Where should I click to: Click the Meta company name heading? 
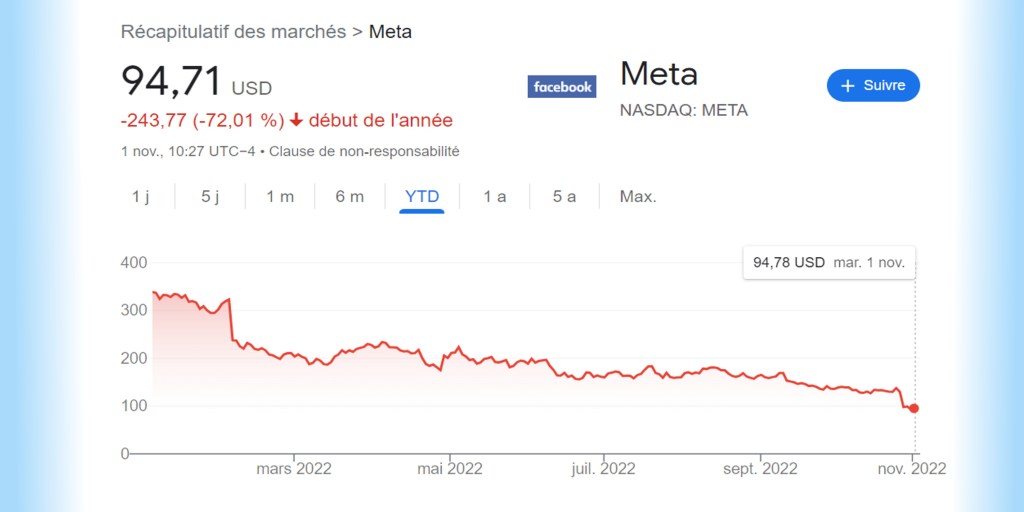click(x=659, y=74)
